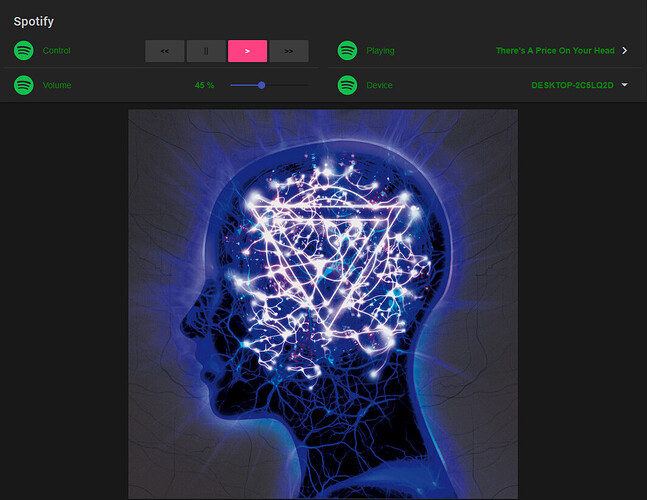Open the album cover artwork image
647x500 pixels.
click(x=323, y=304)
